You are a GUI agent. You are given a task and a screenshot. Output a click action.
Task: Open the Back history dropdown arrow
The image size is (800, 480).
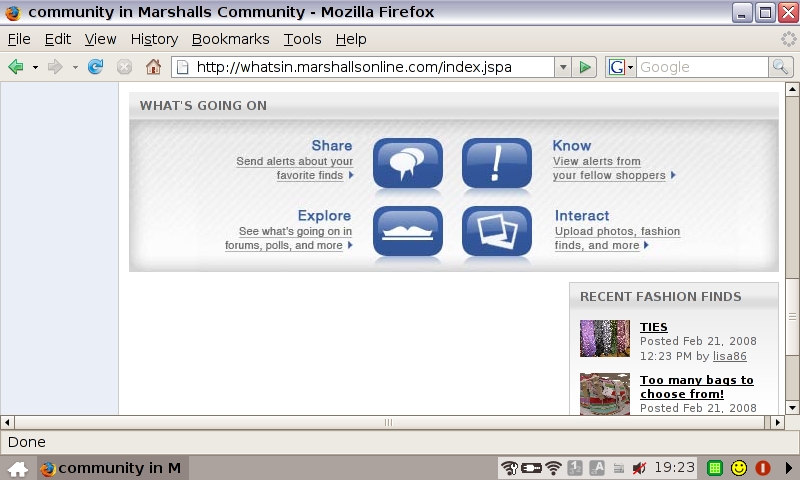[x=35, y=67]
